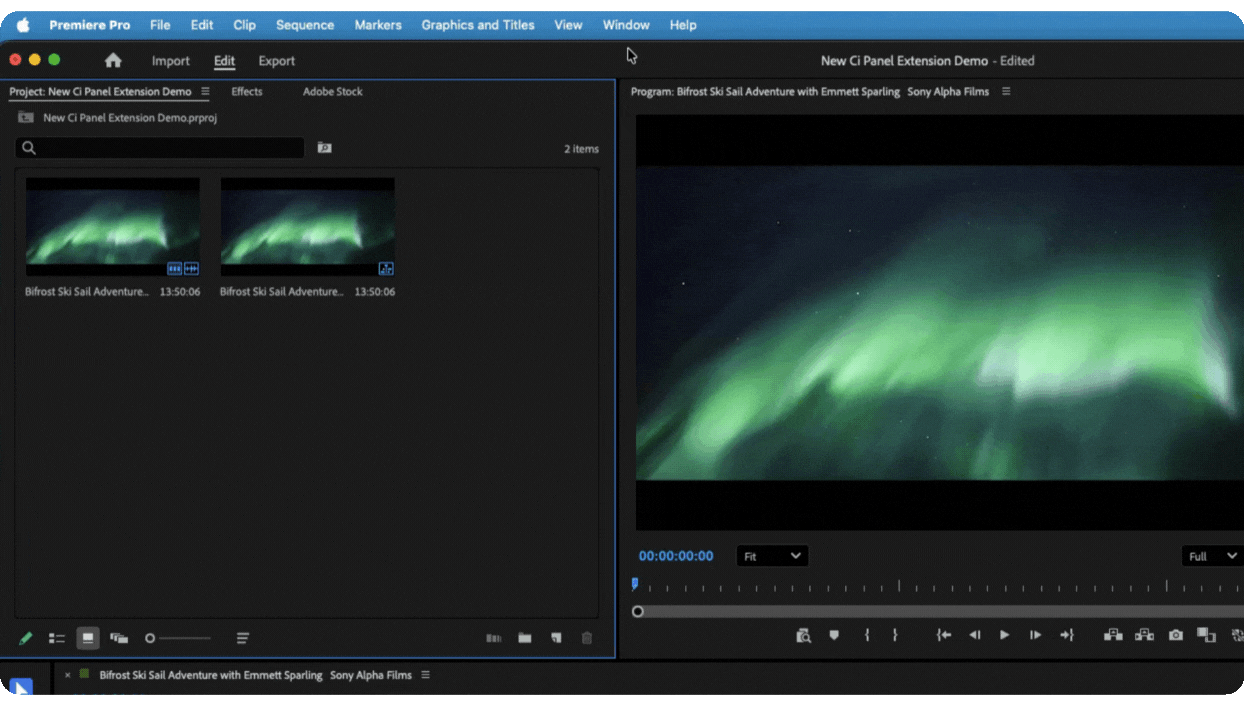Select the Bifrost Ski Sail Adventure timeline tab
Viewport: 1244px width, 706px height.
(255, 675)
